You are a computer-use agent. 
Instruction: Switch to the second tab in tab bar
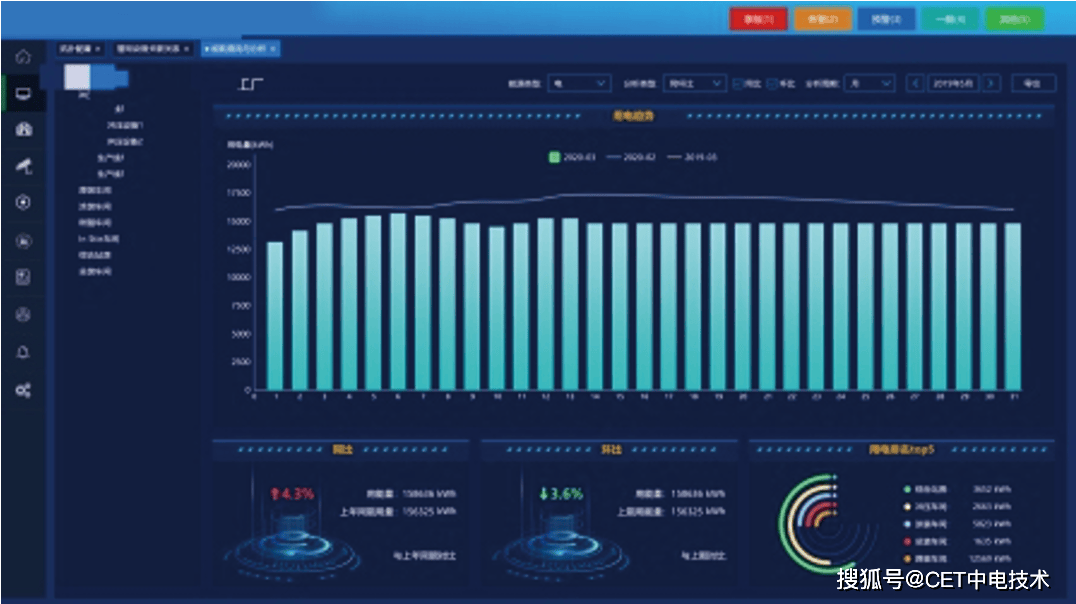149,48
